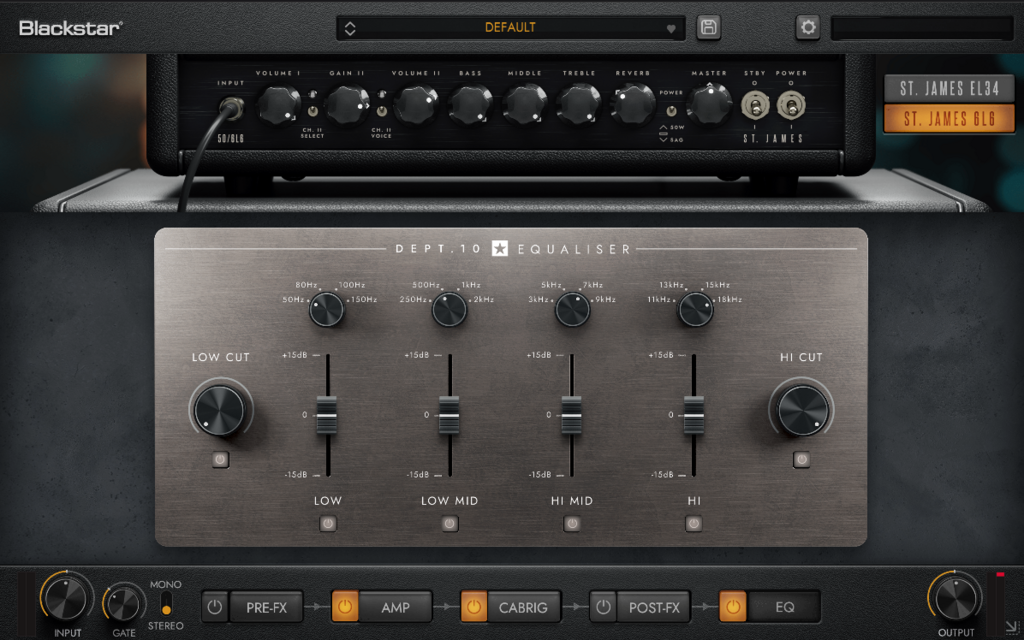Enable the HI CUT filter button
The image size is (1024, 640).
(x=801, y=460)
